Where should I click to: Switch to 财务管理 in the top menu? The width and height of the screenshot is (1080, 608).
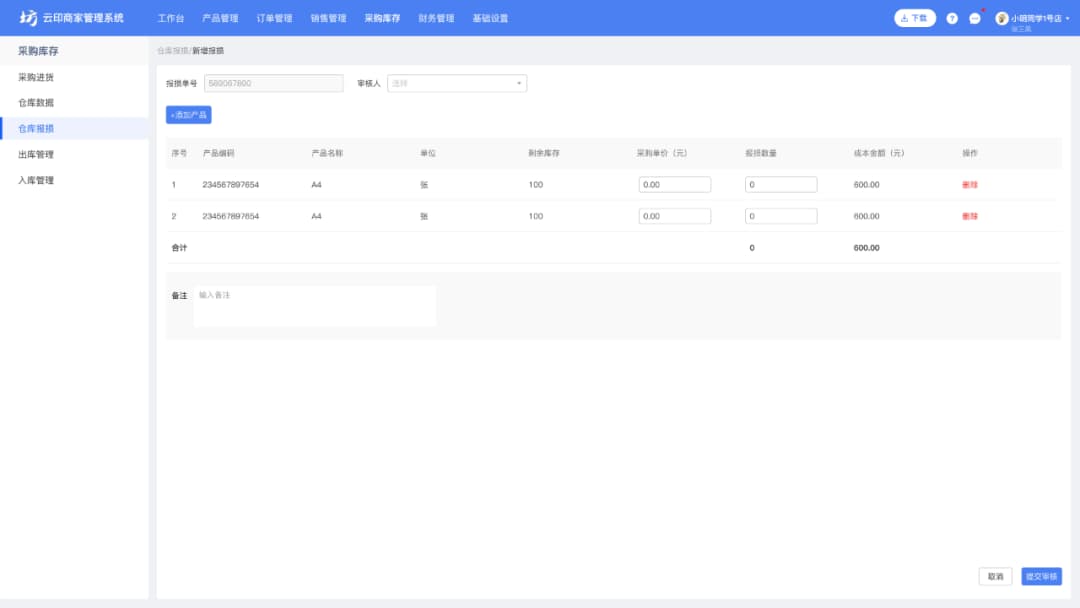pos(436,18)
